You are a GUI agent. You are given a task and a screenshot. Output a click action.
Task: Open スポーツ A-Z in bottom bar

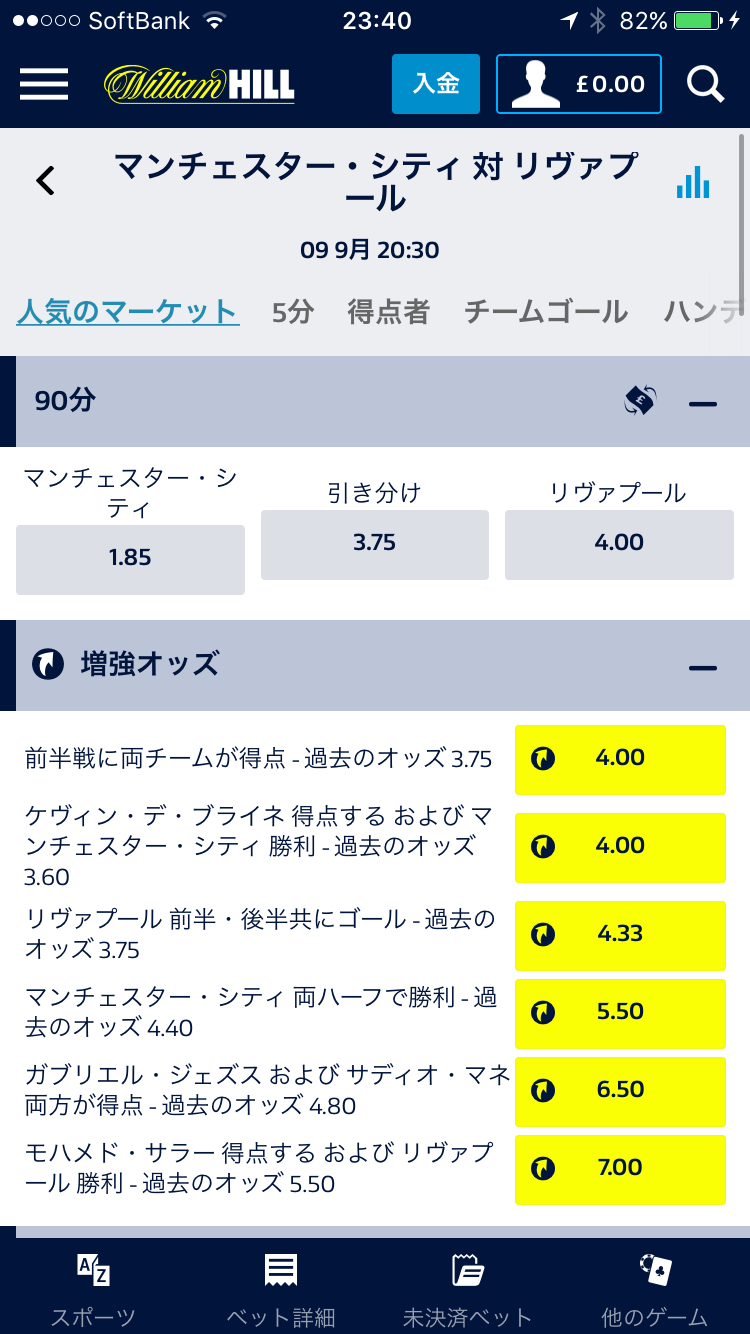(x=93, y=1289)
